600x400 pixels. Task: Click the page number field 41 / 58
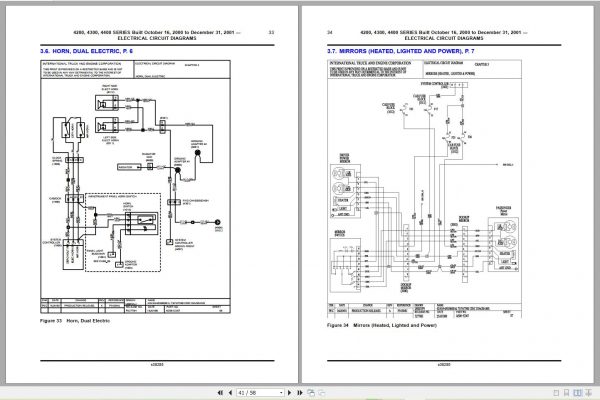click(258, 393)
